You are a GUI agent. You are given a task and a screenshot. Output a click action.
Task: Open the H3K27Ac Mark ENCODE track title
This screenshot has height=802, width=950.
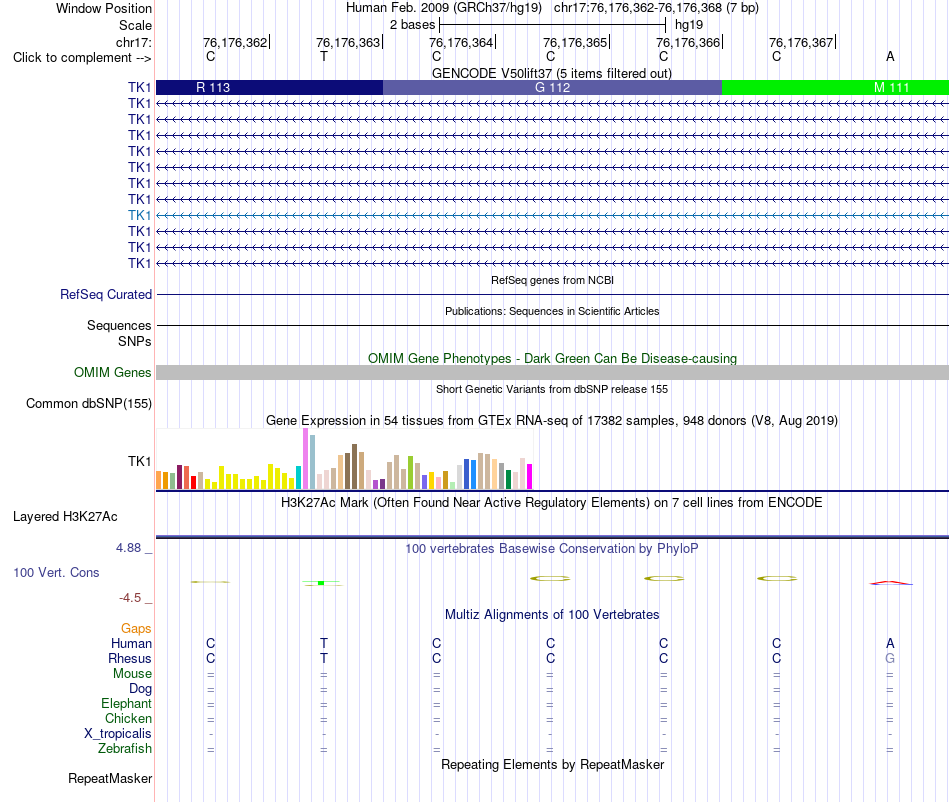tap(552, 502)
